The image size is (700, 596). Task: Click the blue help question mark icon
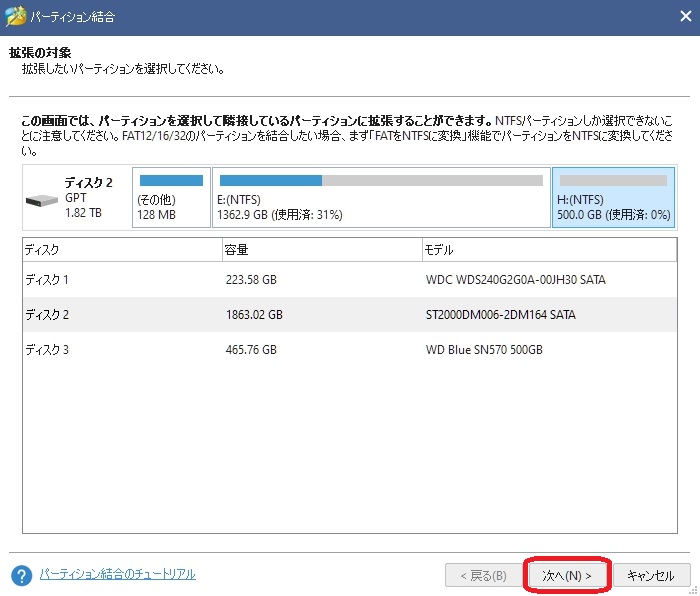click(x=21, y=575)
